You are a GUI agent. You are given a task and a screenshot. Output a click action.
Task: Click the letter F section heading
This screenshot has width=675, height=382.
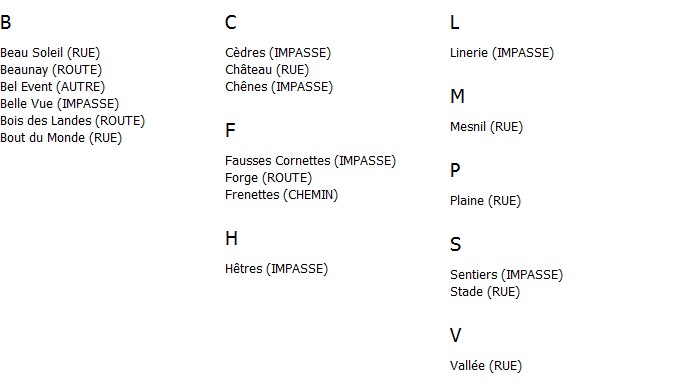click(230, 130)
